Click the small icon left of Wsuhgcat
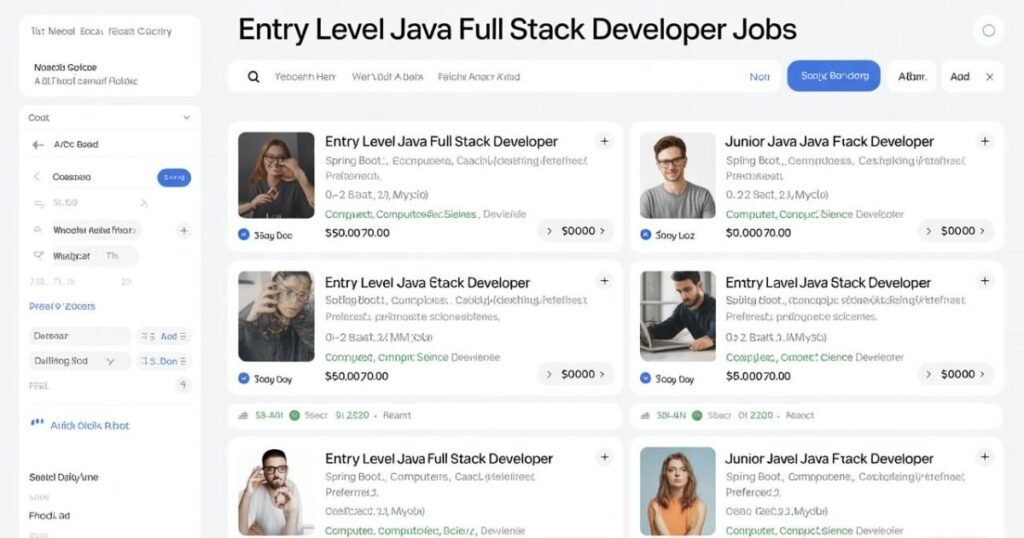1024x538 pixels. [38, 255]
